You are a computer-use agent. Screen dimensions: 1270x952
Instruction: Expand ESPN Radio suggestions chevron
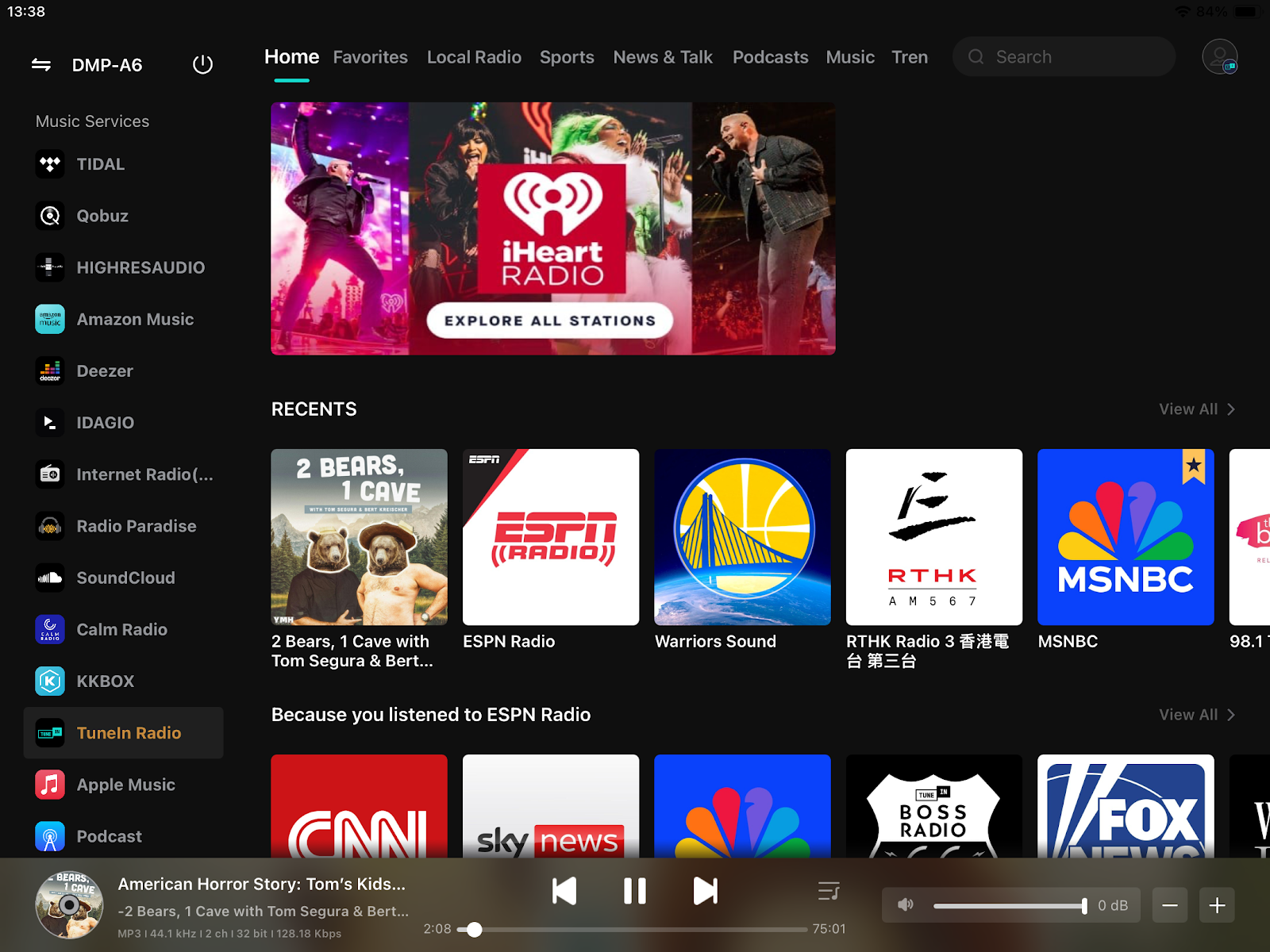pyautogui.click(x=1231, y=715)
